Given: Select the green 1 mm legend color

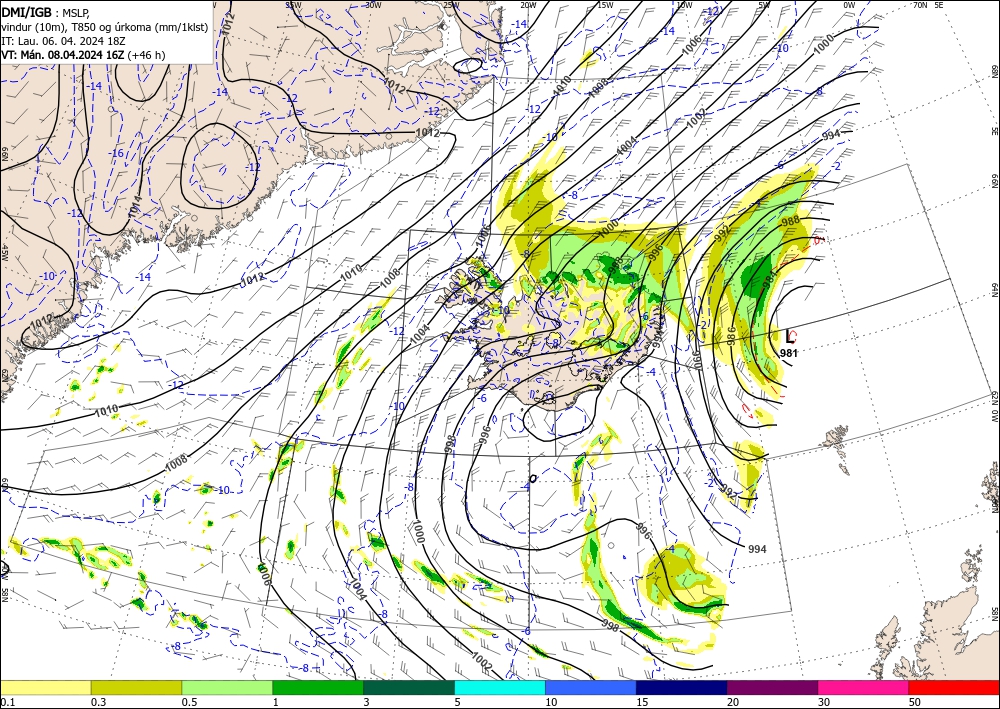Looking at the screenshot, I should click(318, 687).
